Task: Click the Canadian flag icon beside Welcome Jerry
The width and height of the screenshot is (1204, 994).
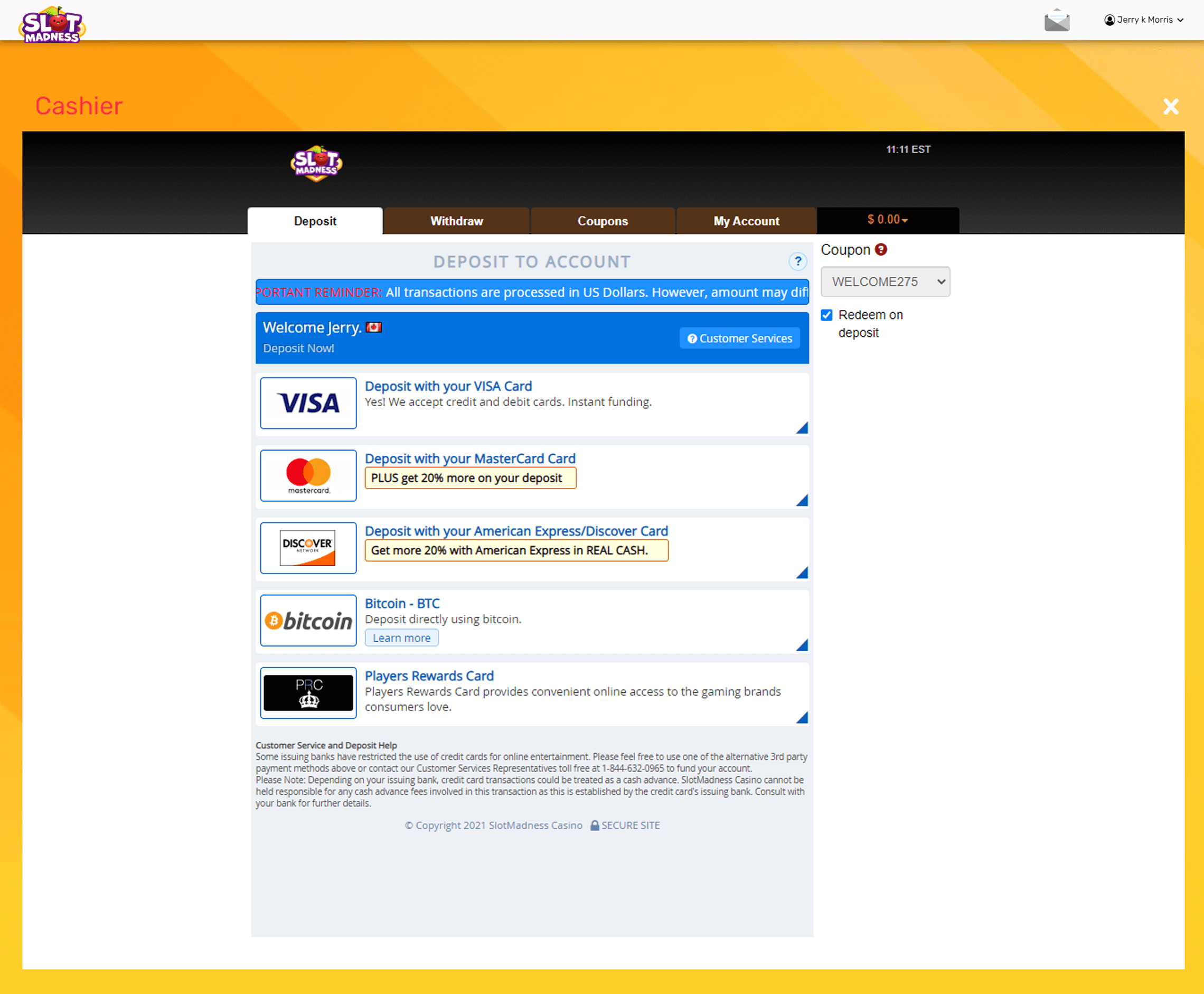Action: 374,327
